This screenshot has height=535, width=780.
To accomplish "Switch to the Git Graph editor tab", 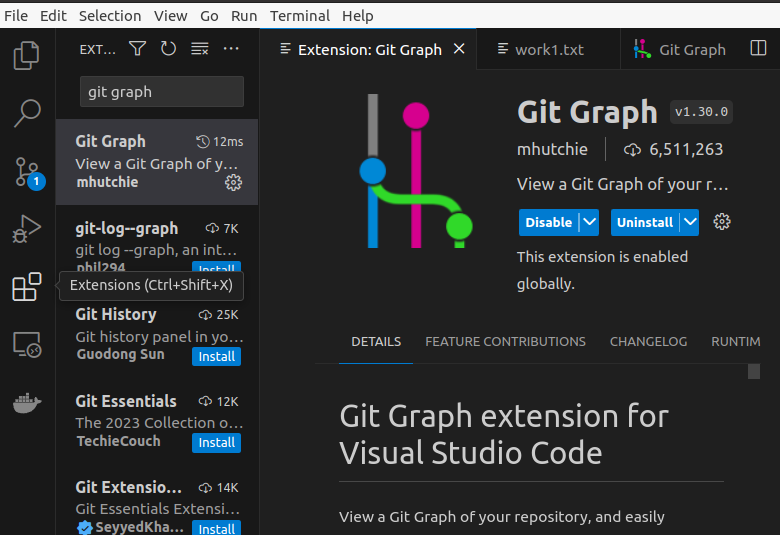I will tap(692, 49).
